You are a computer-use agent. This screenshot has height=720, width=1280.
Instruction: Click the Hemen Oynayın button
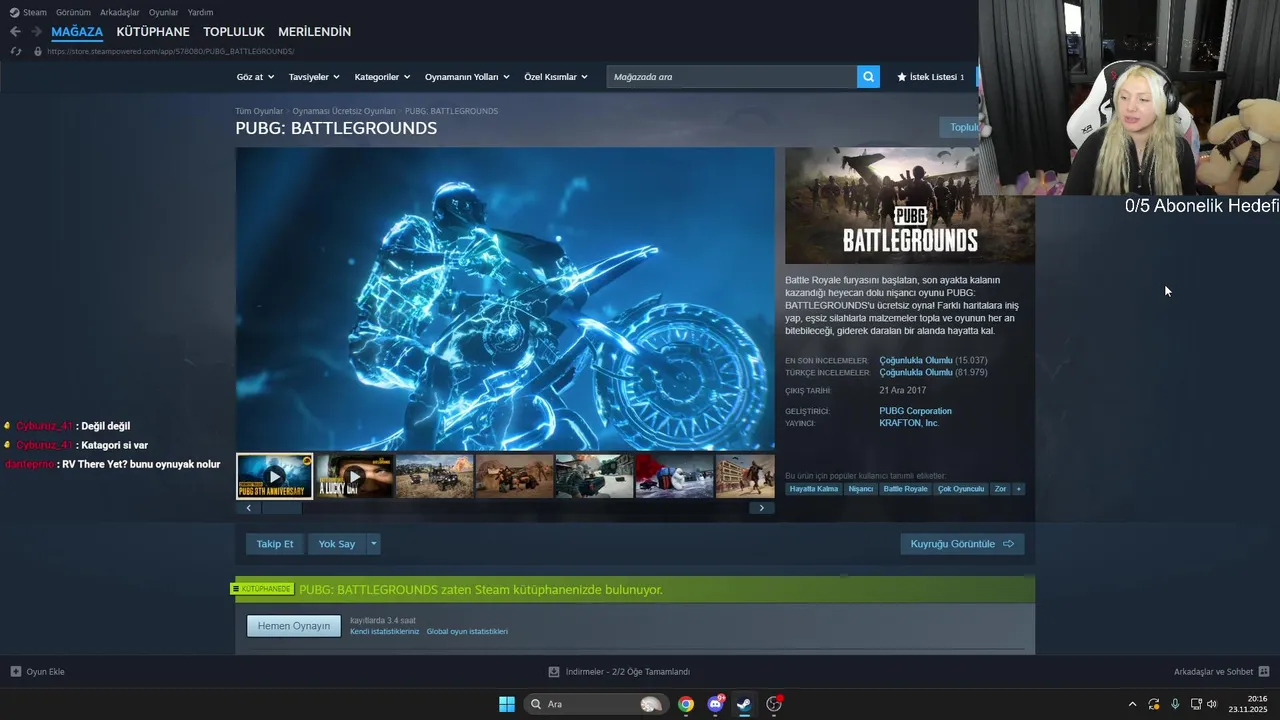pyautogui.click(x=294, y=626)
